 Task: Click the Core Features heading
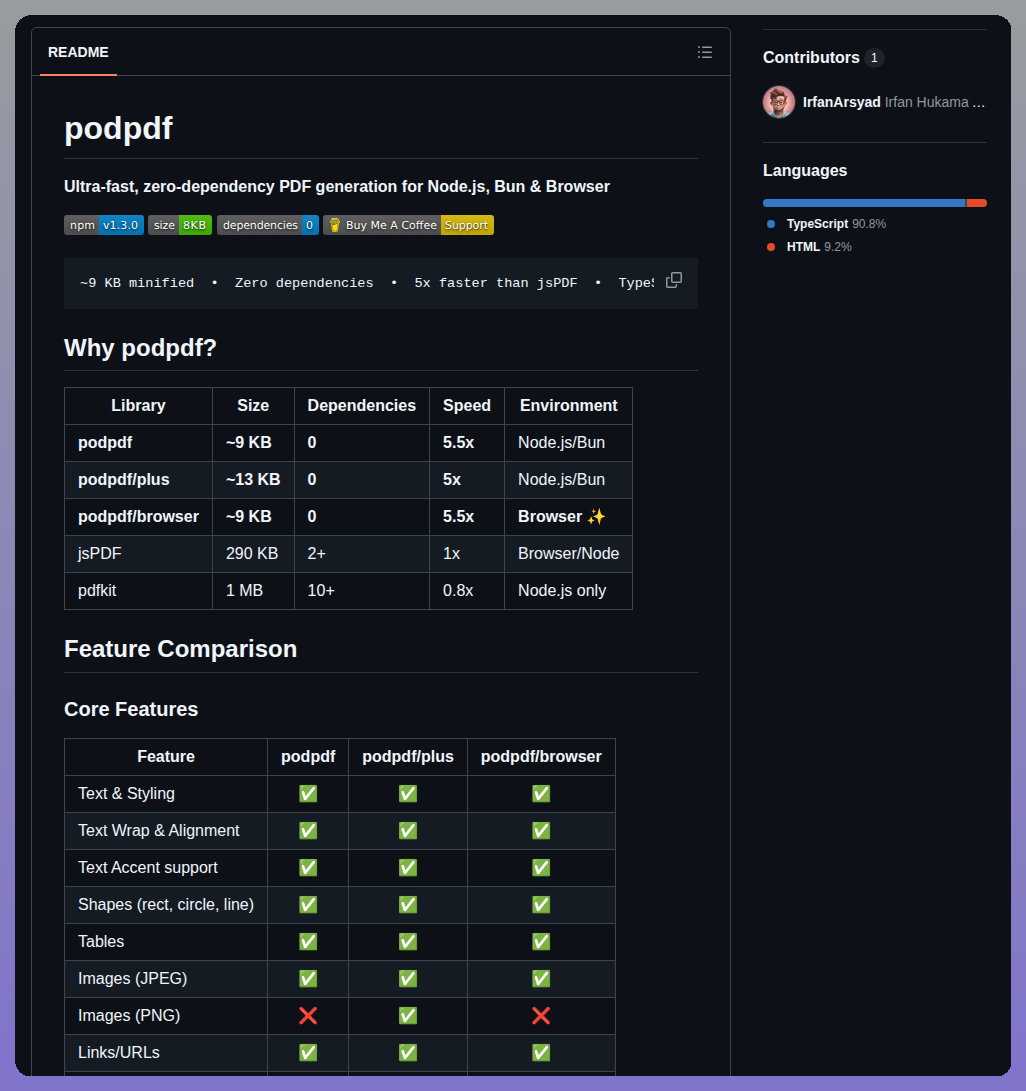click(x=131, y=709)
